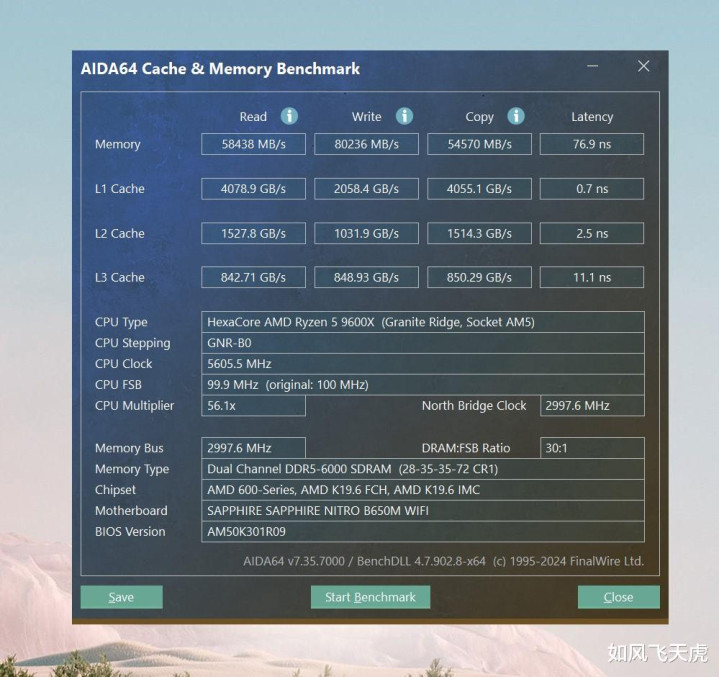Click the info icon next to Copy
Screen dimensions: 719x677
pyautogui.click(x=516, y=116)
